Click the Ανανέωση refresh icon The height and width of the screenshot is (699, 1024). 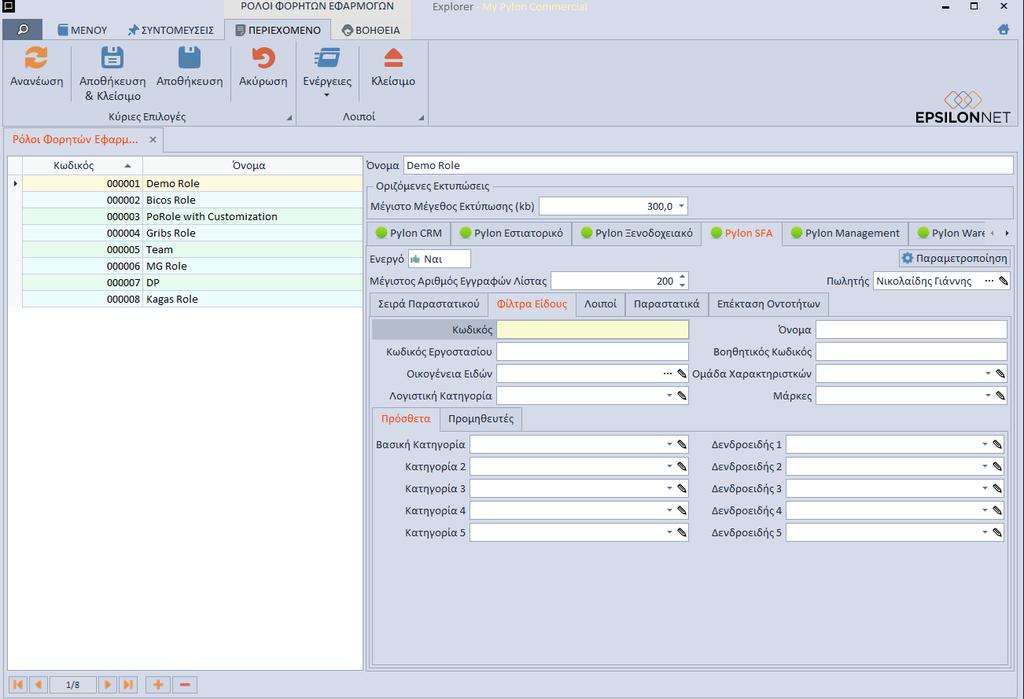click(36, 58)
